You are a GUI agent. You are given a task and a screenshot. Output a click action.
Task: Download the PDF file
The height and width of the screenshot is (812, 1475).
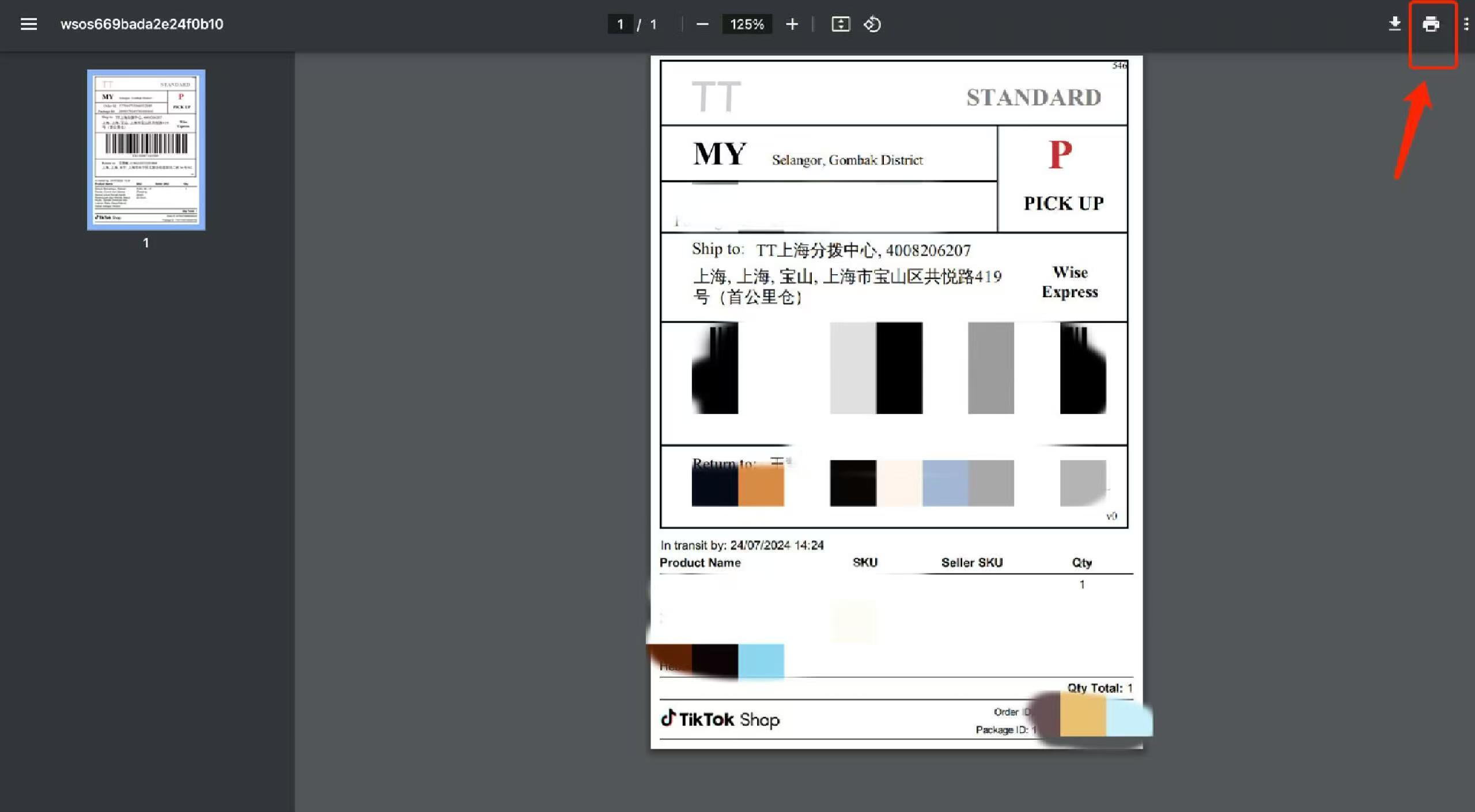[1395, 24]
